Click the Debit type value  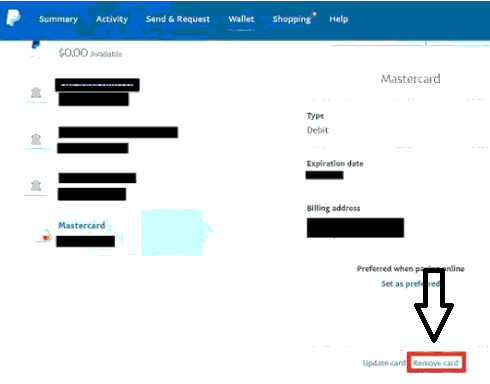[318, 130]
